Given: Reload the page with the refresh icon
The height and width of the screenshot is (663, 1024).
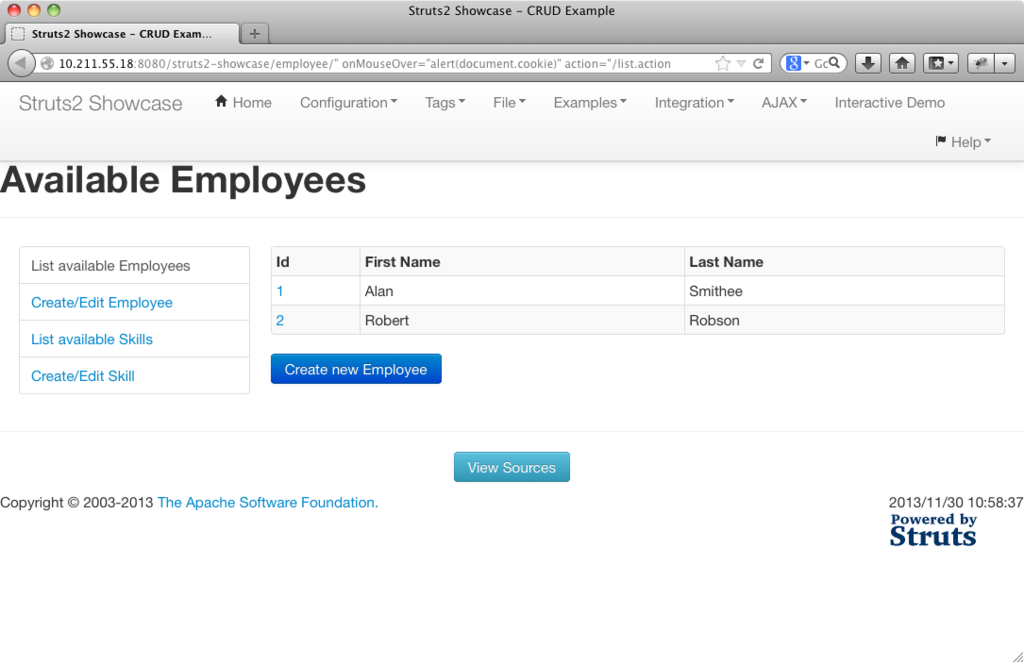Looking at the screenshot, I should point(758,63).
